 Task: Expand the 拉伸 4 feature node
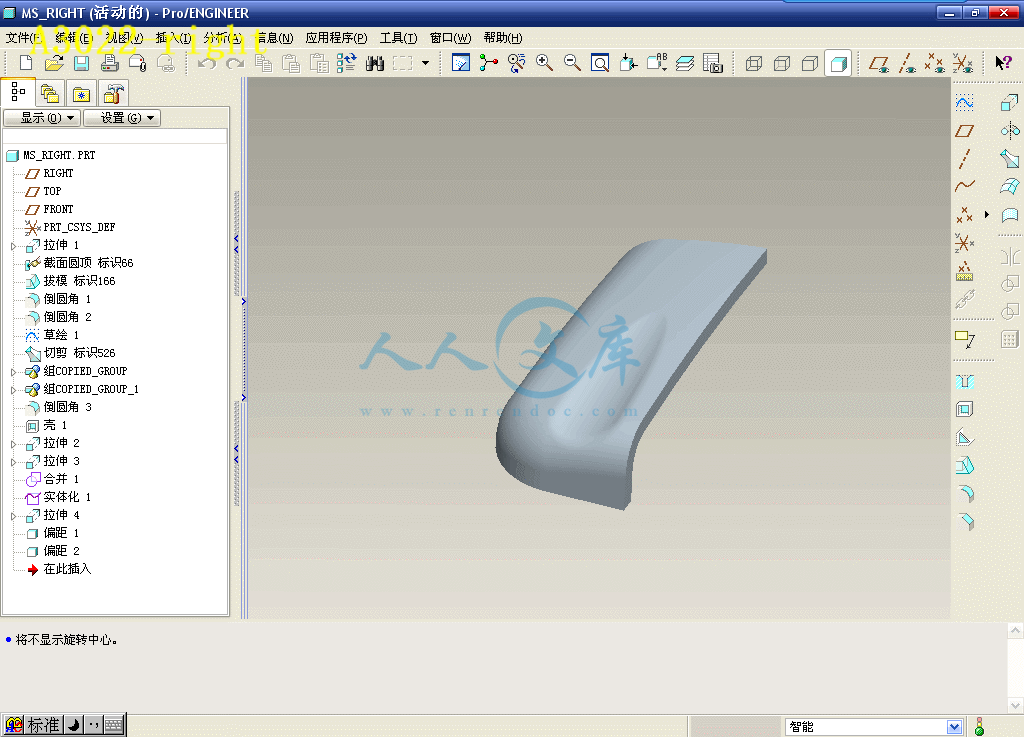click(x=13, y=516)
